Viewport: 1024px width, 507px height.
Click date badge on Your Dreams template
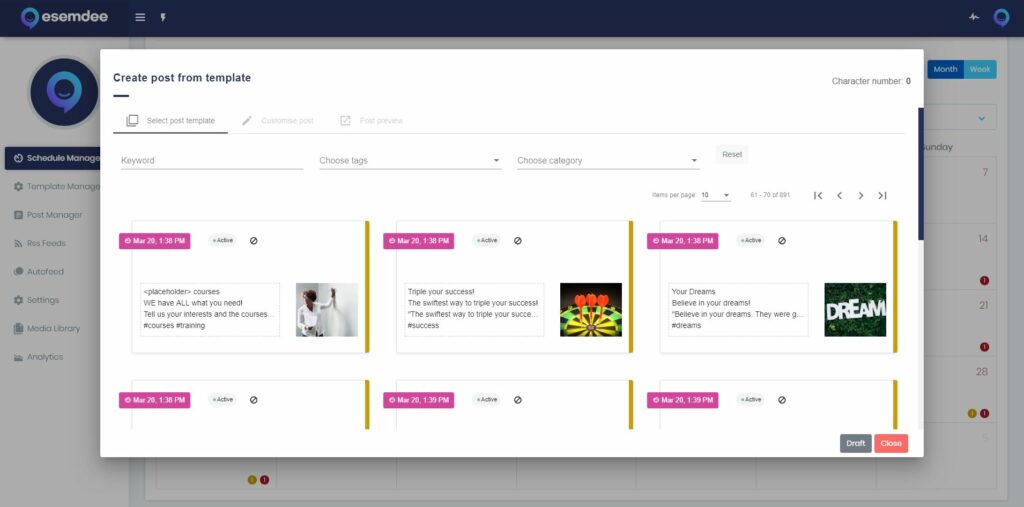tap(682, 241)
